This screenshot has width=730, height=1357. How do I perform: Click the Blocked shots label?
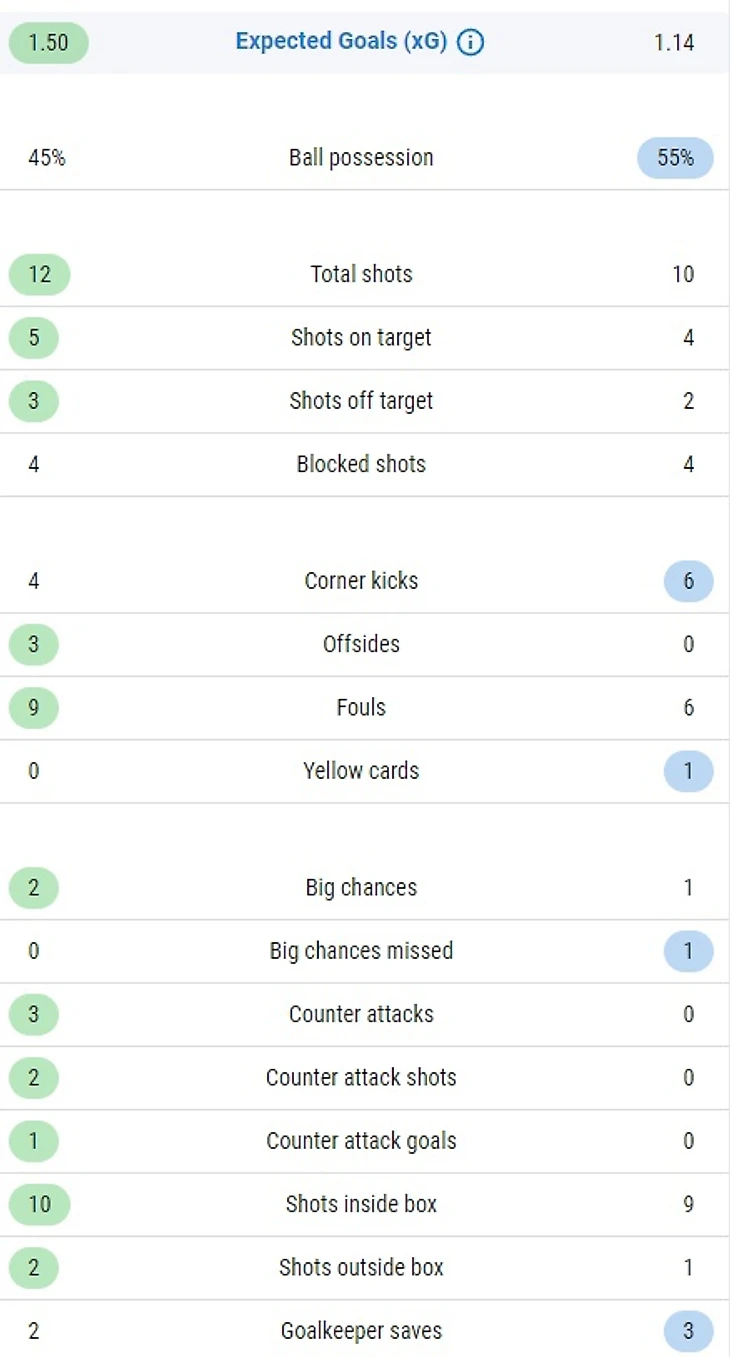[361, 464]
